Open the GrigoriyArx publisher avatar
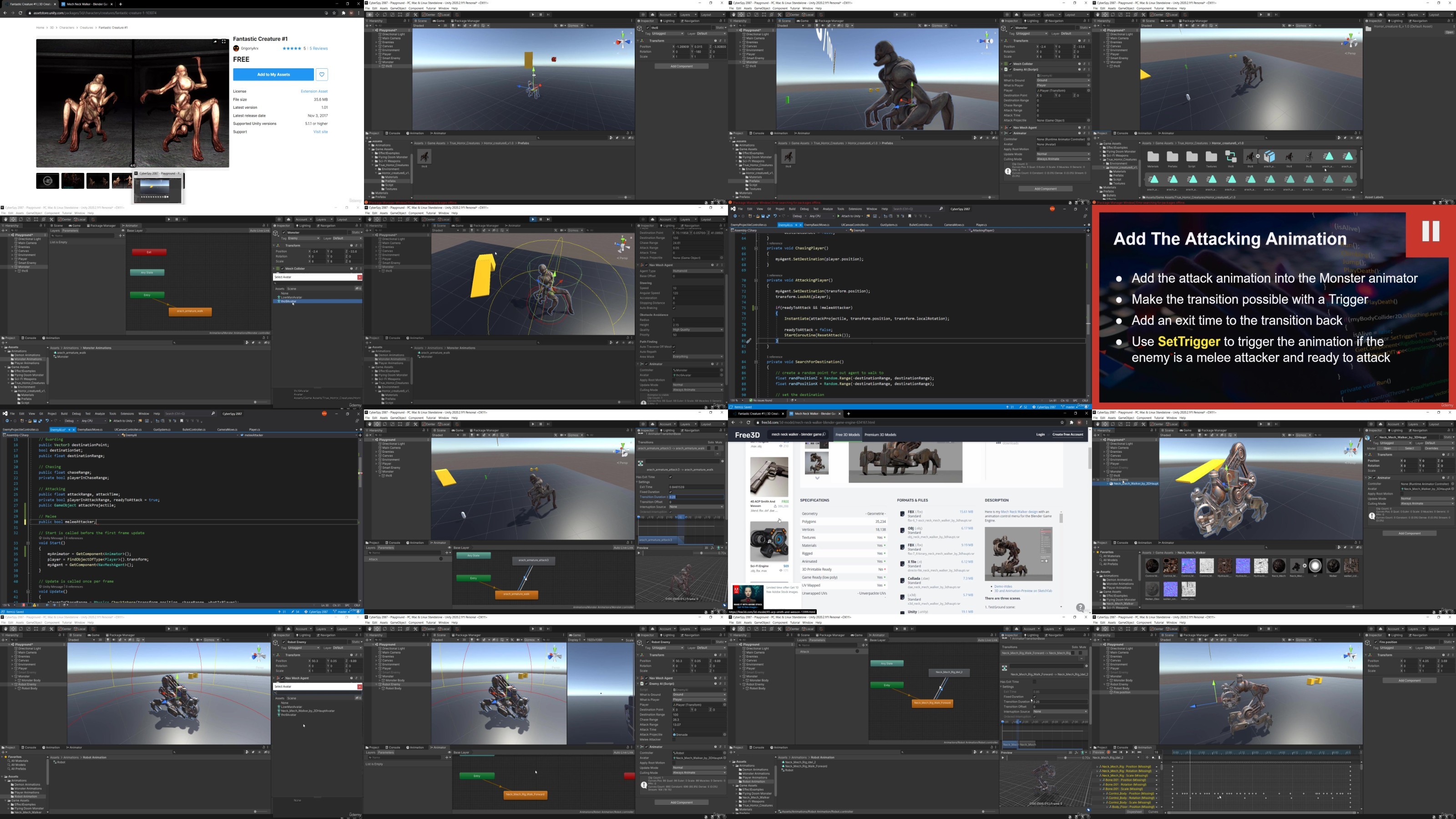The image size is (1456, 819). click(x=236, y=49)
